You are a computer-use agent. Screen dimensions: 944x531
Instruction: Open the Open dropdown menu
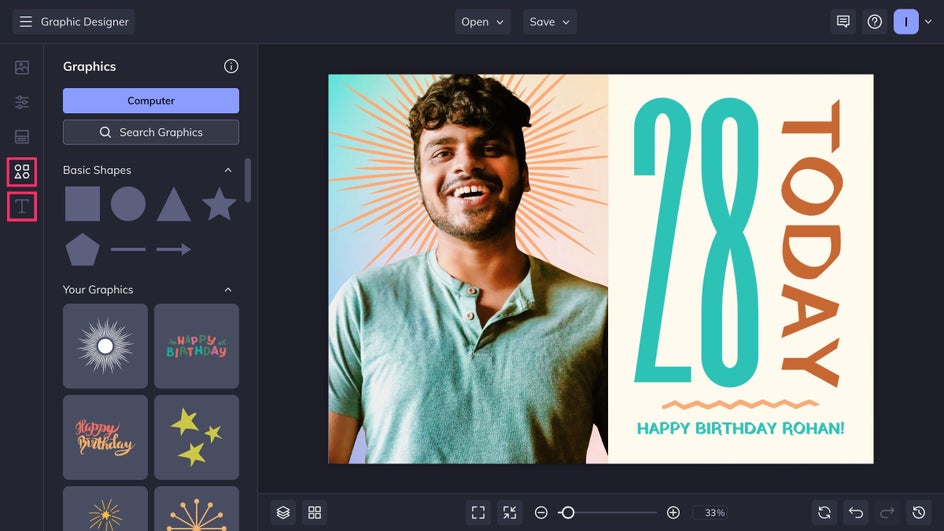coord(483,22)
